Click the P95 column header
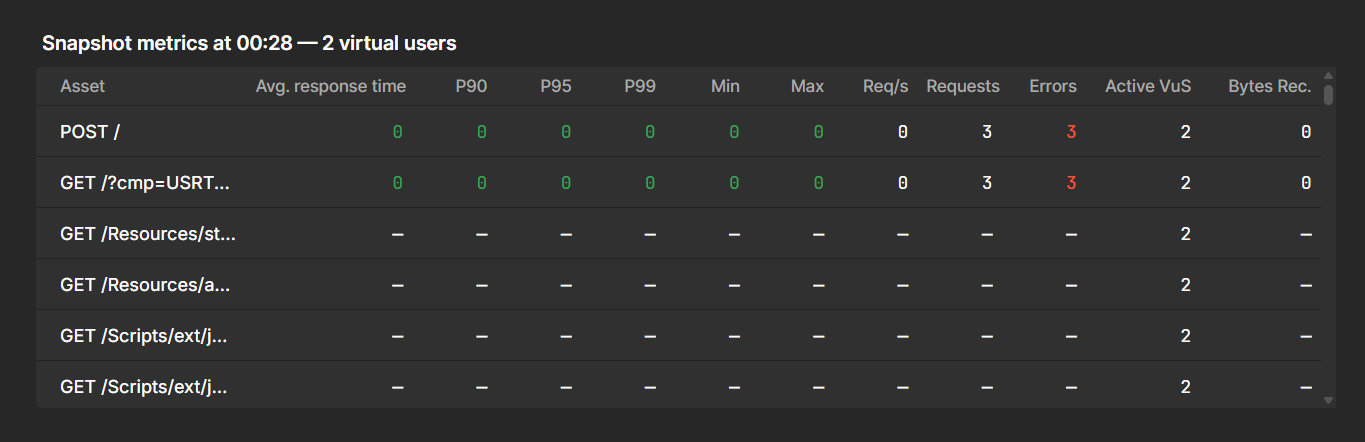 [556, 86]
